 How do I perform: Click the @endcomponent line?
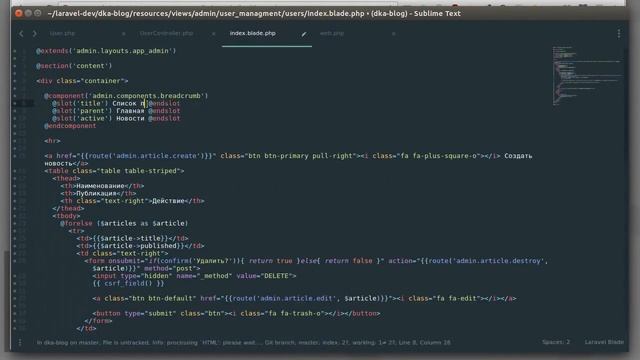click(70, 126)
